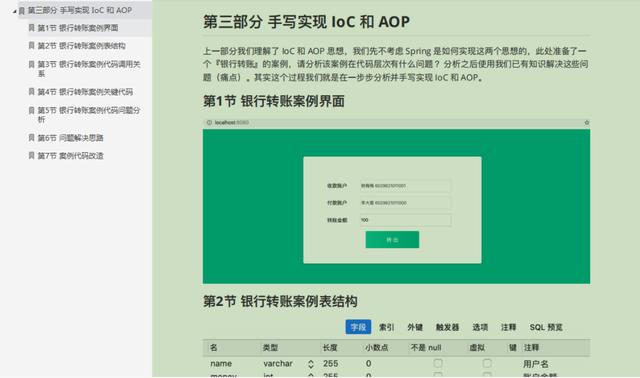
Task: Click bookmark icon beside 第6节 问题解决思路
Action: coord(31,138)
